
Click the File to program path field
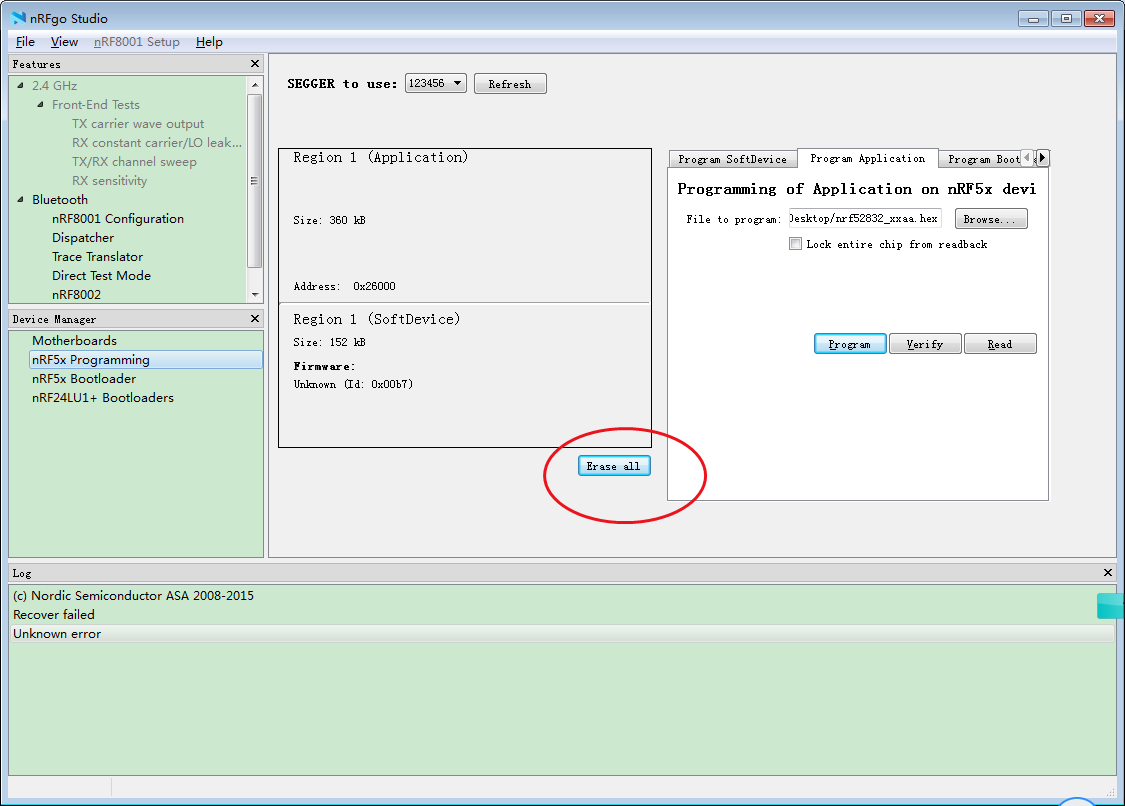865,218
